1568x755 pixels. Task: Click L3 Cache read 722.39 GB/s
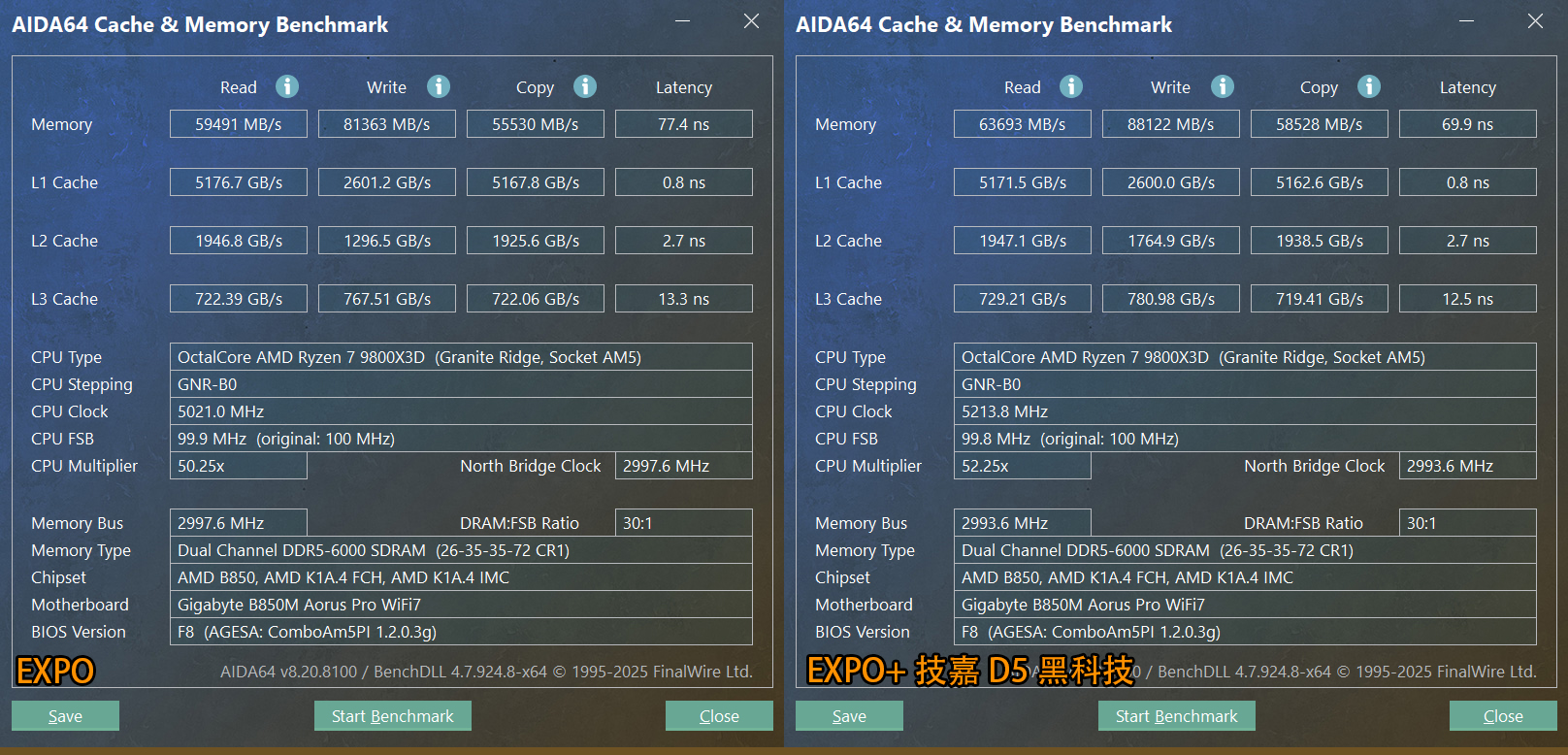pyautogui.click(x=239, y=299)
